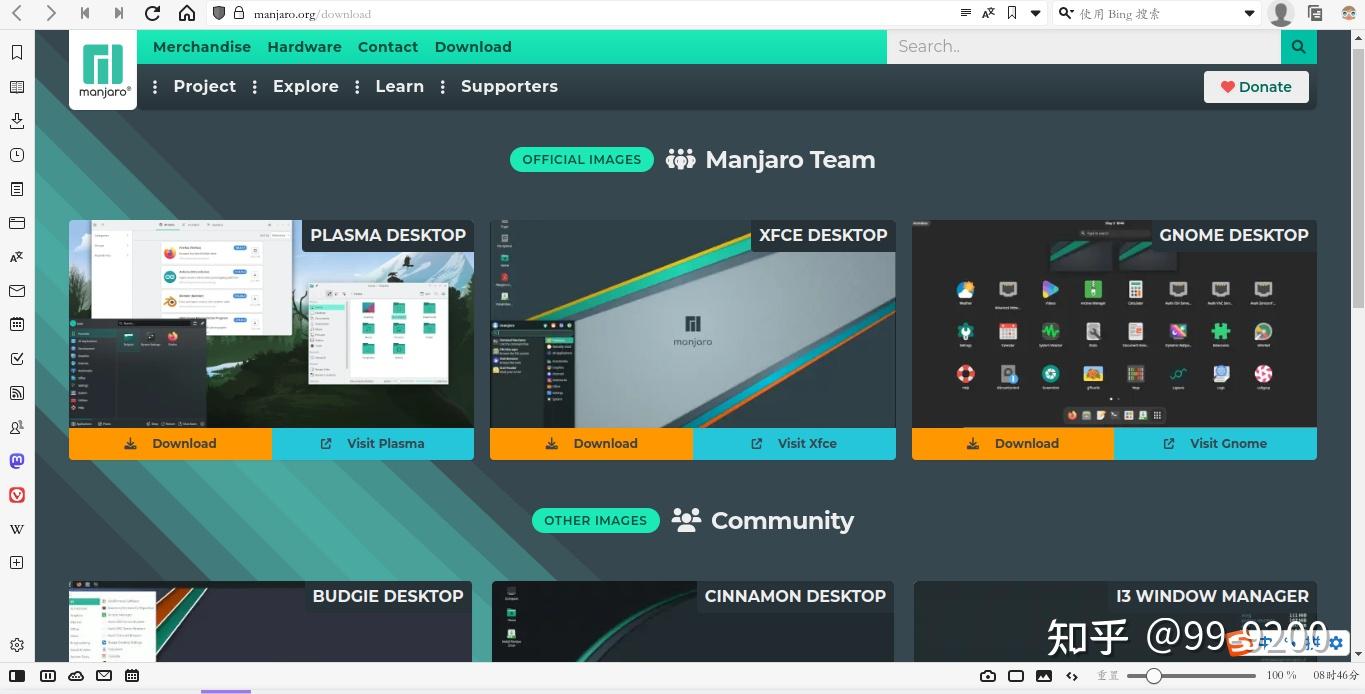Viewport: 1365px width, 694px height.
Task: Open the Mail panel in sidebar
Action: point(17,291)
